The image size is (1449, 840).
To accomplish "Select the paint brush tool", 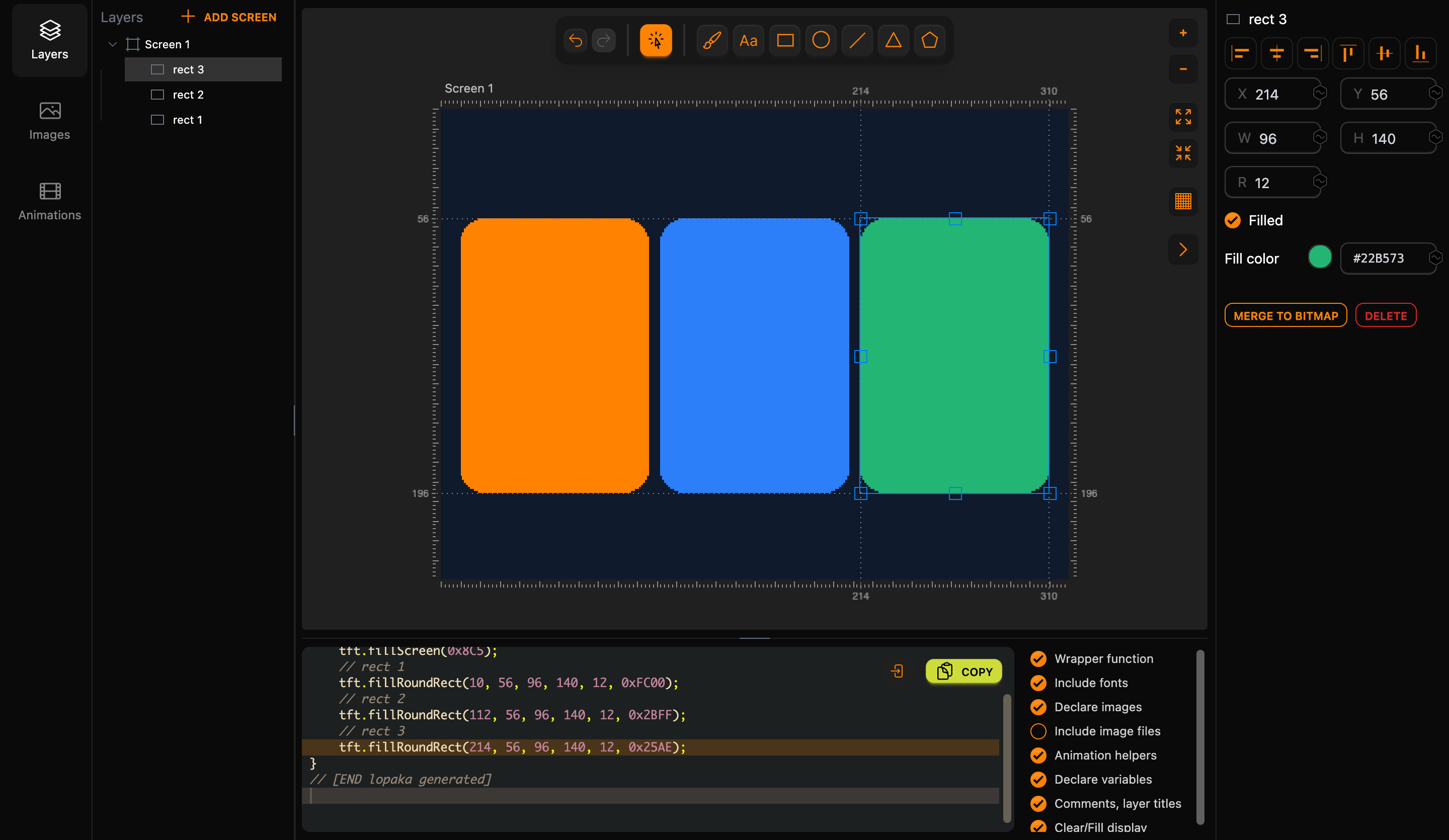I will 712,40.
